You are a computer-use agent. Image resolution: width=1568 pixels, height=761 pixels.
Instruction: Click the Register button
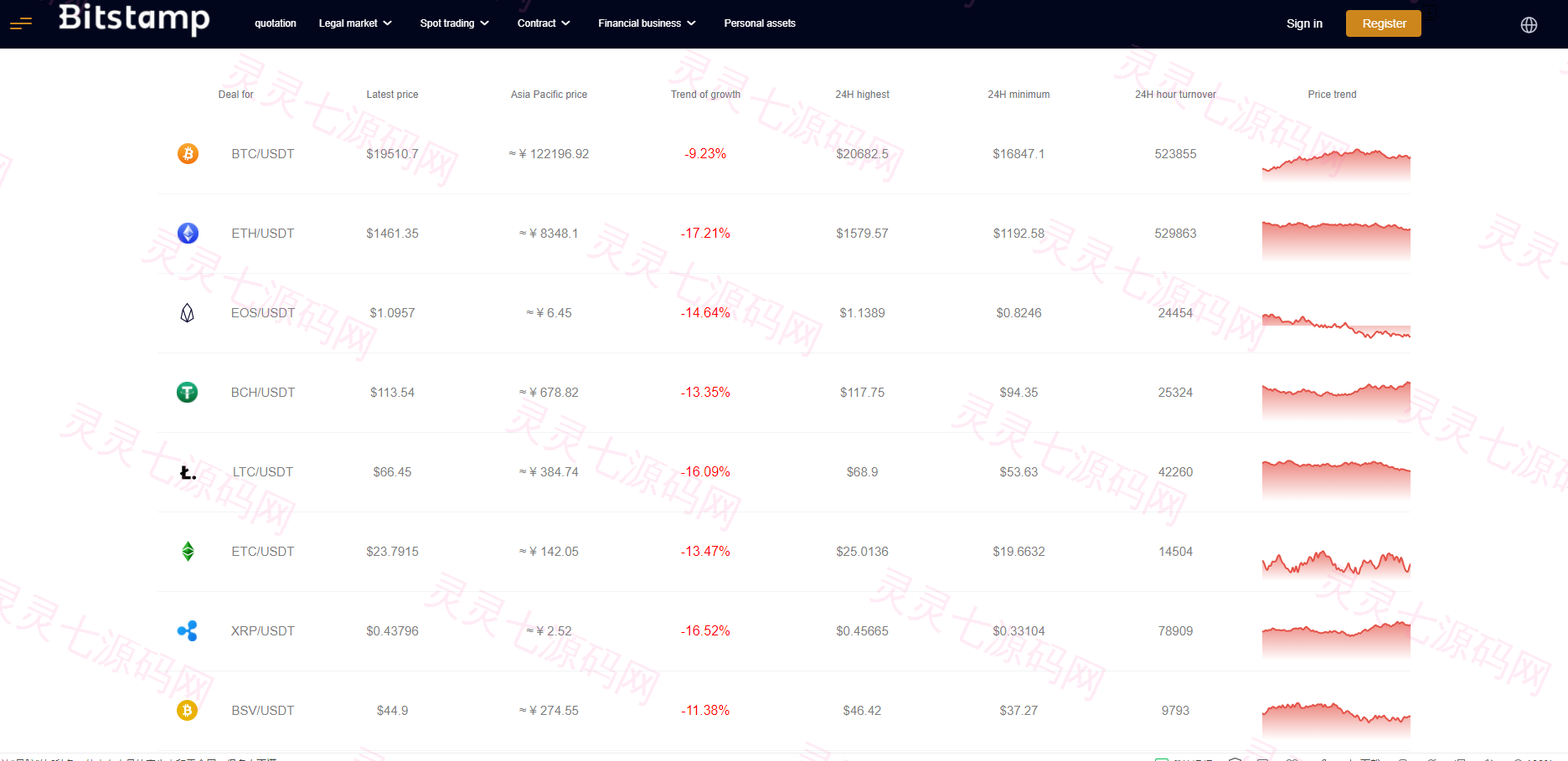[1384, 23]
